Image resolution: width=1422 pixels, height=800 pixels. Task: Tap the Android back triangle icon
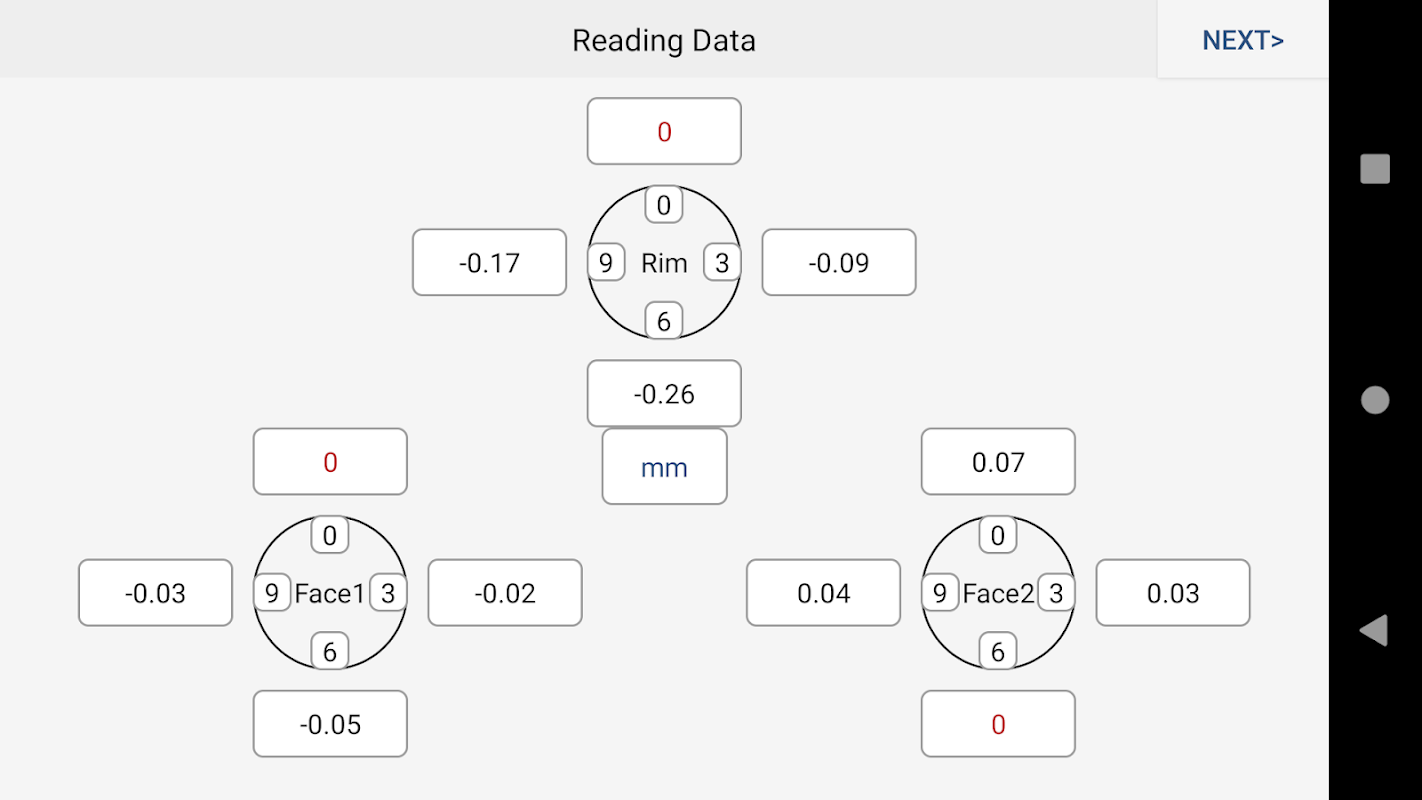[1374, 631]
